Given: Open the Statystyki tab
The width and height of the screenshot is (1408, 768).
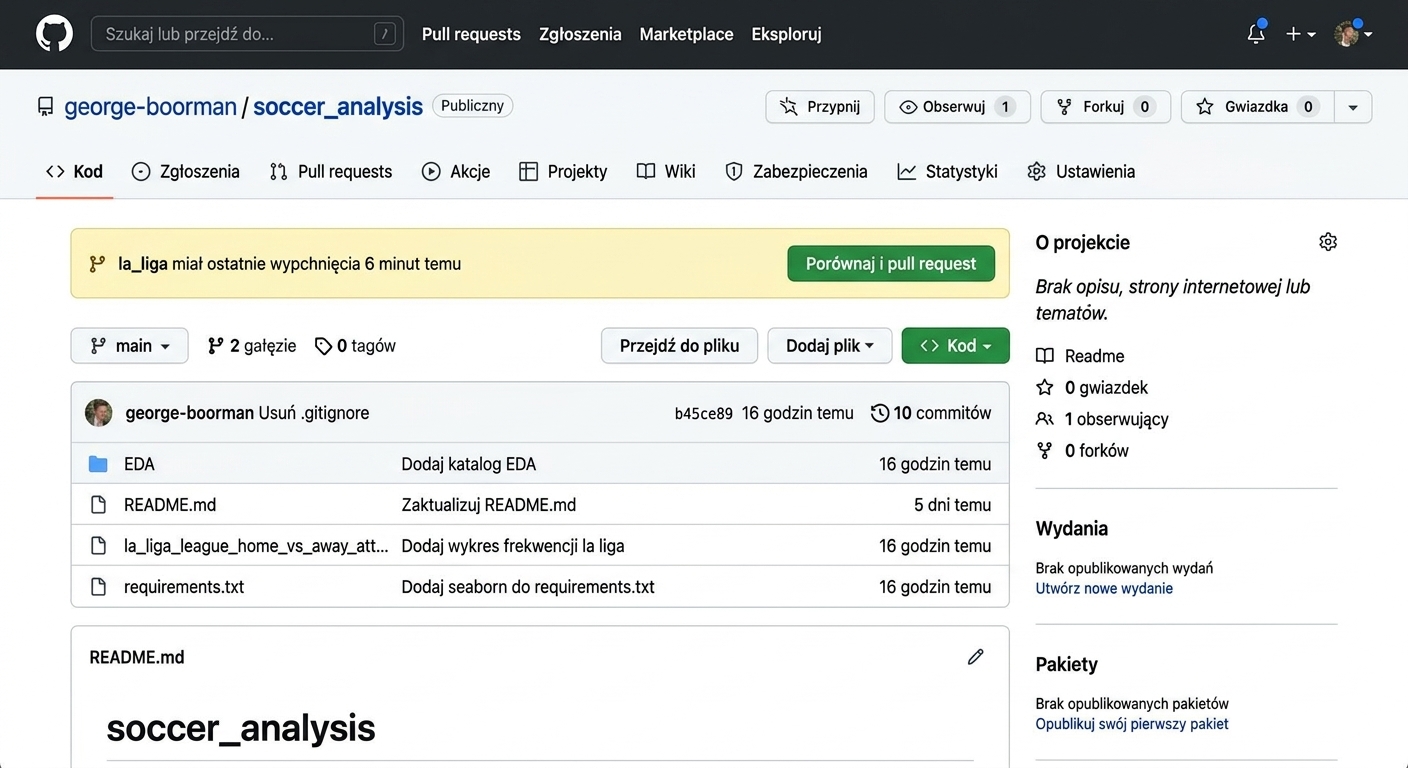Looking at the screenshot, I should pos(948,172).
